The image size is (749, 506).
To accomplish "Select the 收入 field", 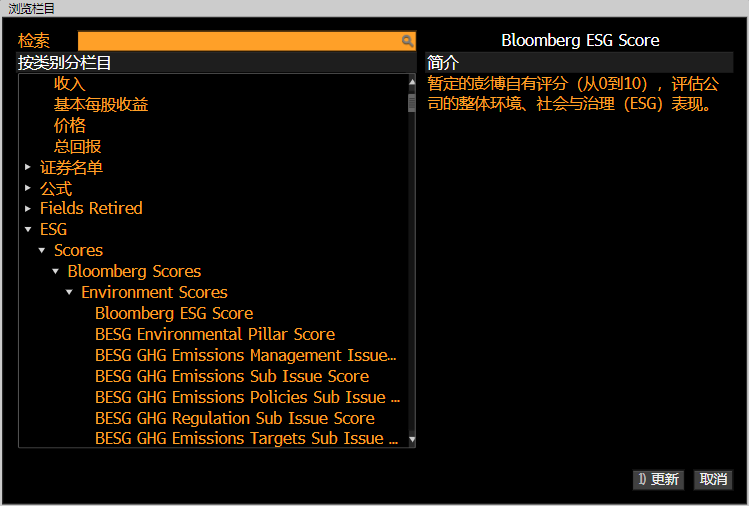I will coord(70,84).
